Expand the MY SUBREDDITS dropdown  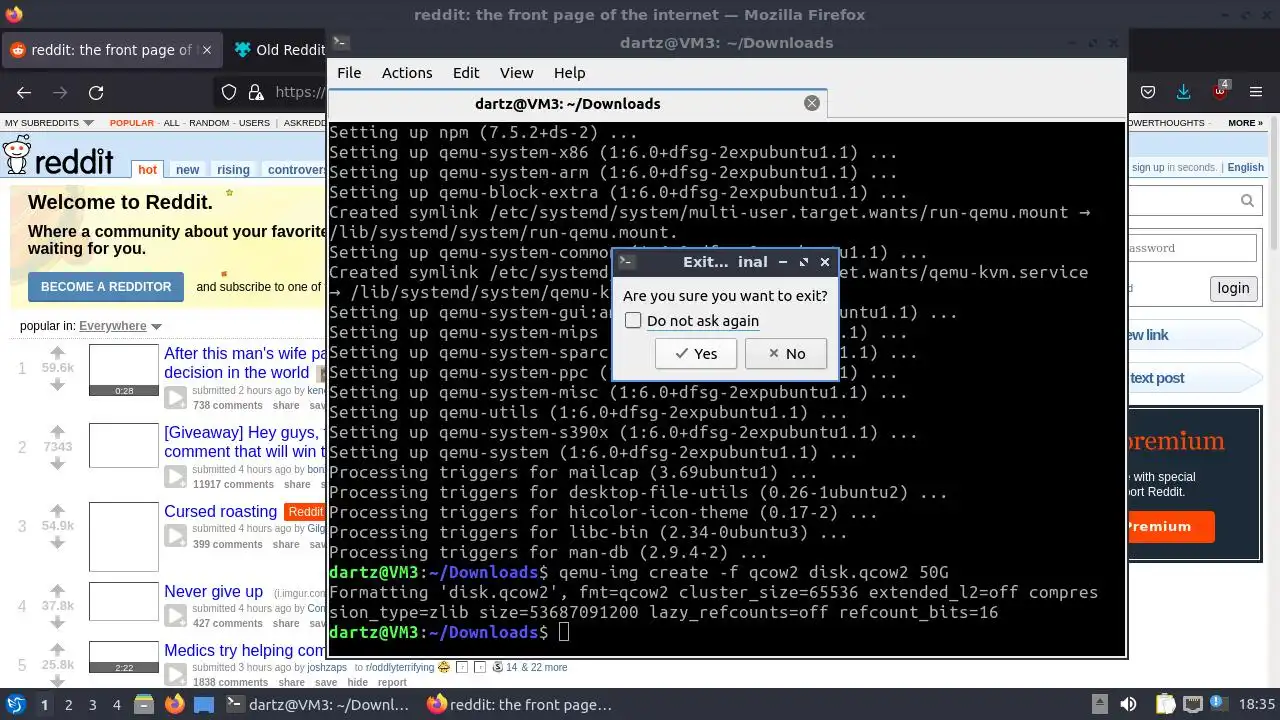(x=49, y=123)
